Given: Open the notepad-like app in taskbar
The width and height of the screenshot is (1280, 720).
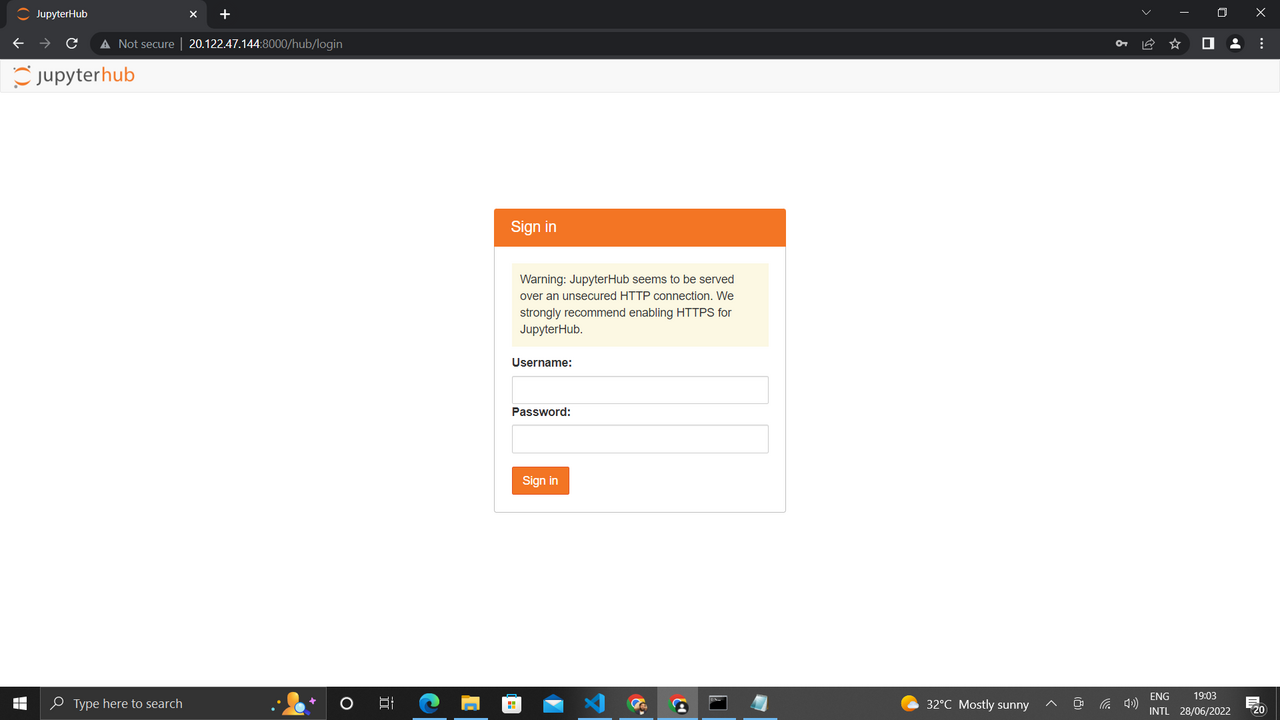Looking at the screenshot, I should point(759,704).
